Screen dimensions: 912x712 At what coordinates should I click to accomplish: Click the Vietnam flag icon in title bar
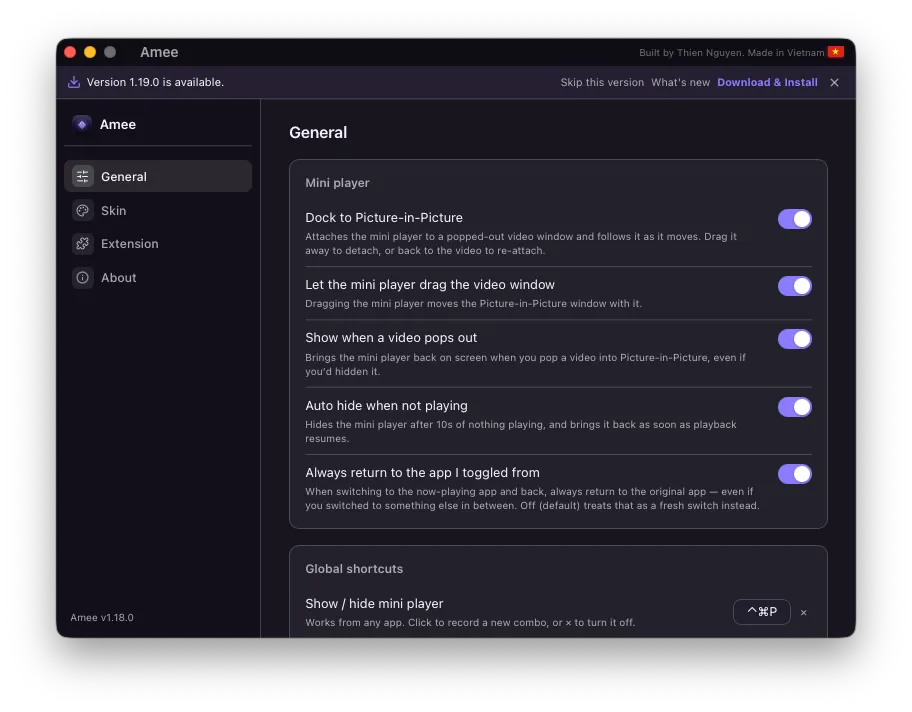[836, 52]
